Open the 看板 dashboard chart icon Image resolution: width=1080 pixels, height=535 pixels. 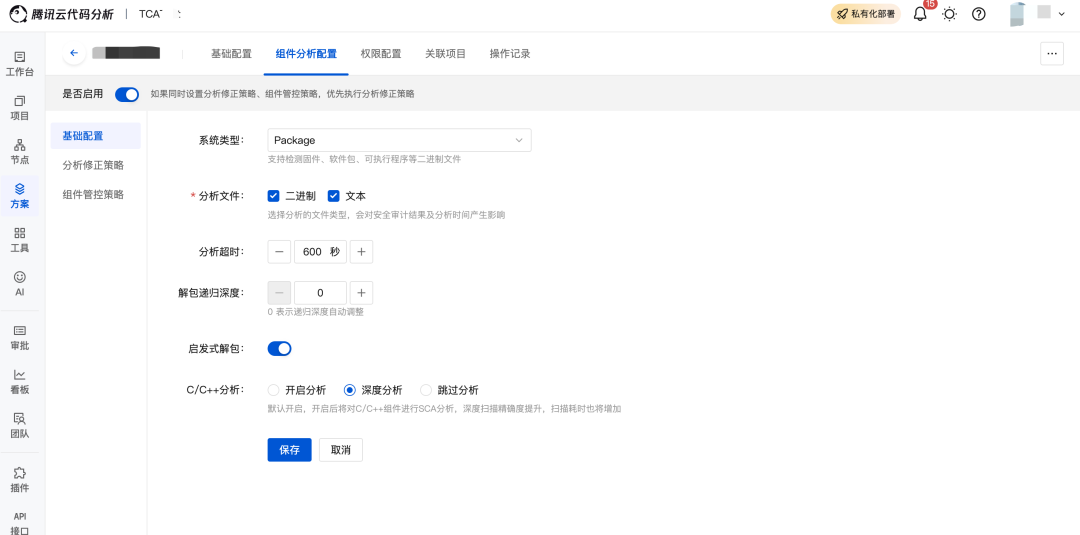(x=20, y=381)
